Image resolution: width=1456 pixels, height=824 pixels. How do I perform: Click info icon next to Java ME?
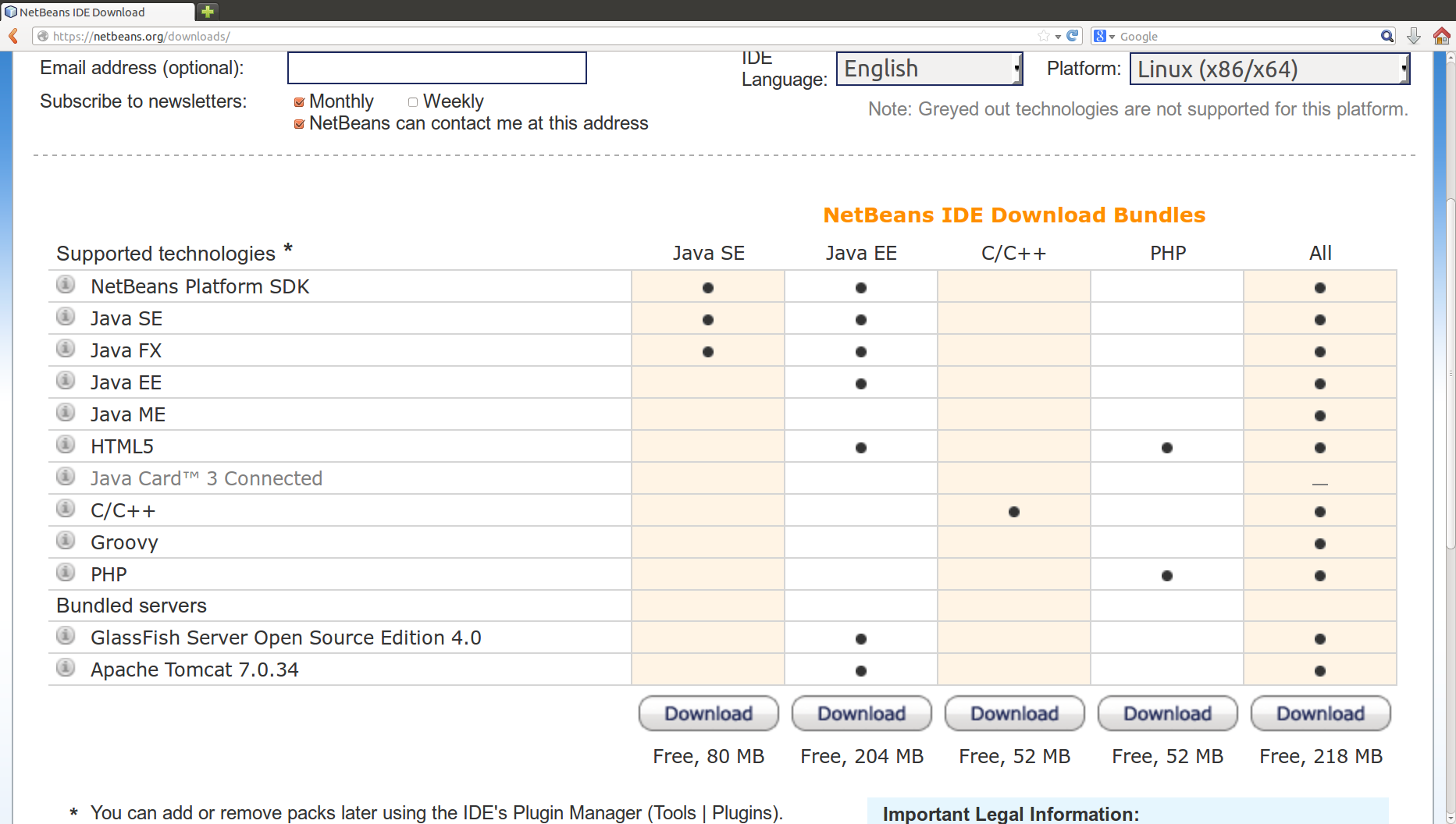66,413
